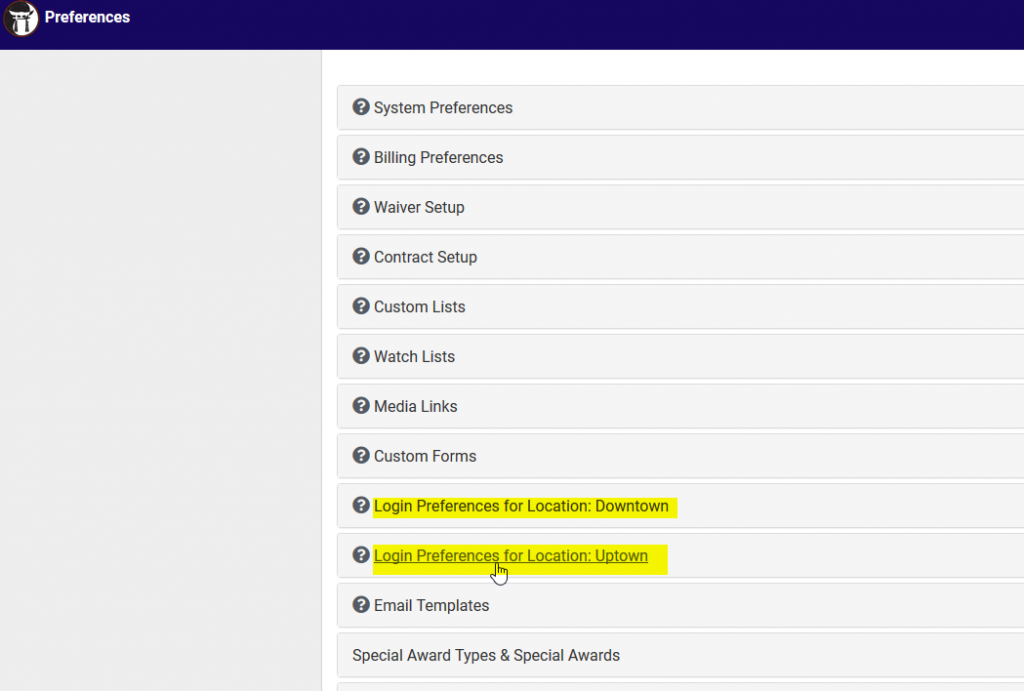Image resolution: width=1024 pixels, height=691 pixels.
Task: Click the help icon beside Media Links
Action: click(x=360, y=406)
